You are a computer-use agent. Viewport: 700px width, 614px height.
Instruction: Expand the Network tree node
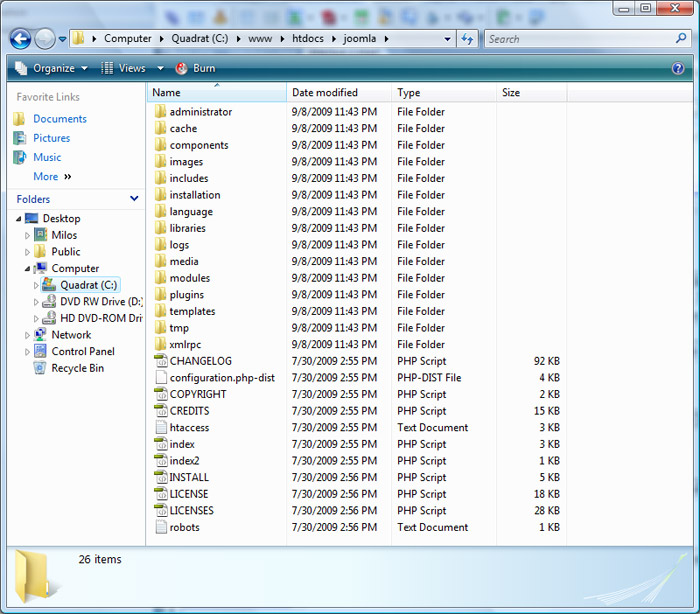pyautogui.click(x=28, y=335)
